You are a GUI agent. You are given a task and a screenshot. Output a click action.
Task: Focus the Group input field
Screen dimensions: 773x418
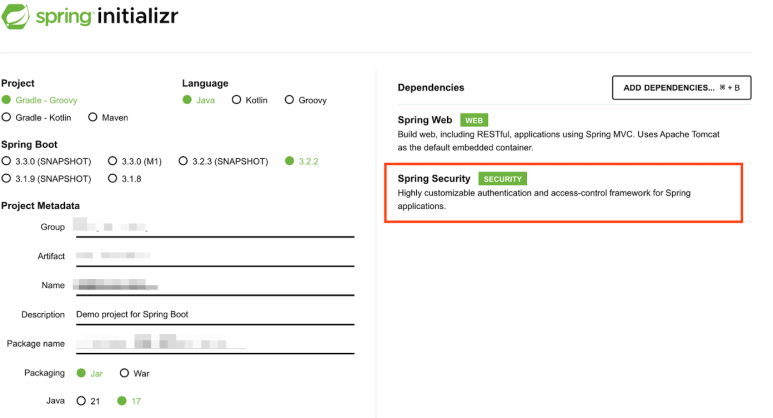coord(215,227)
